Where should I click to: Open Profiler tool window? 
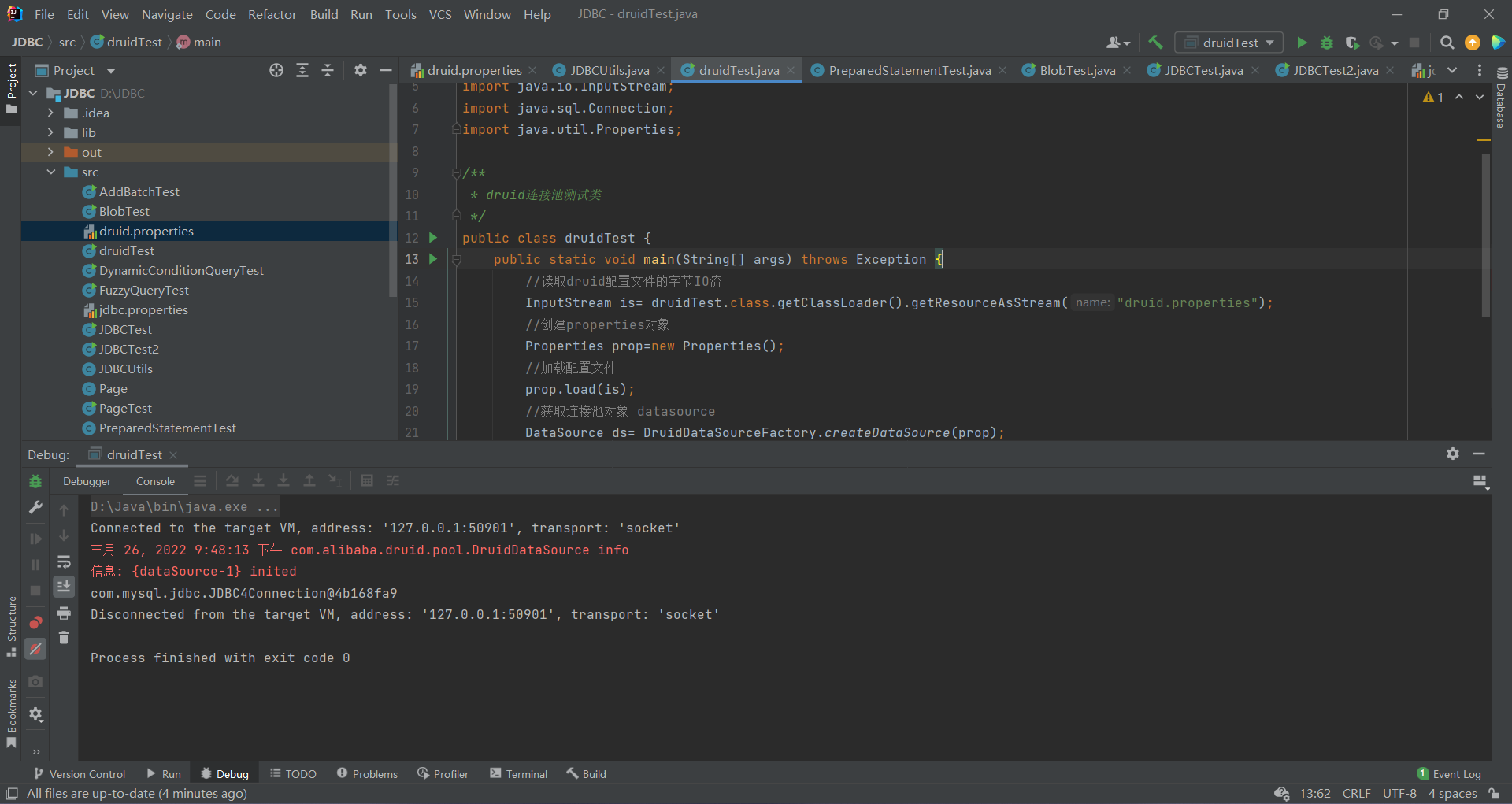click(443, 774)
